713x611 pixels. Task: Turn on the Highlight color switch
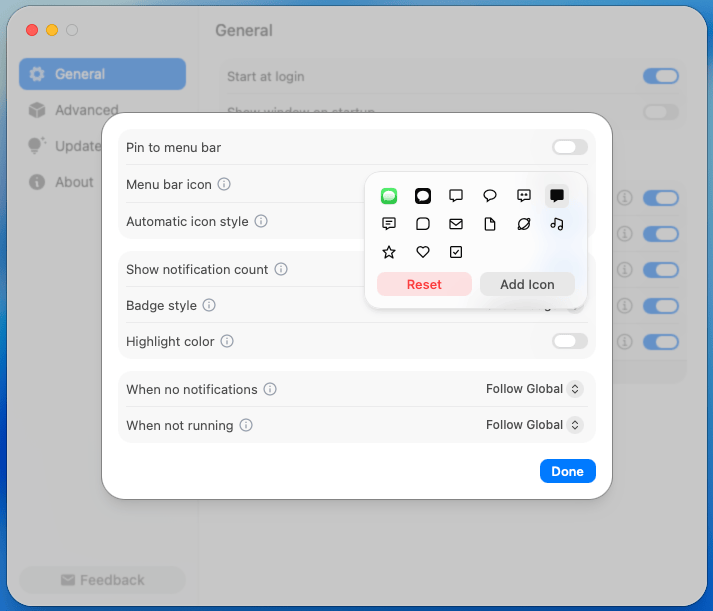570,341
